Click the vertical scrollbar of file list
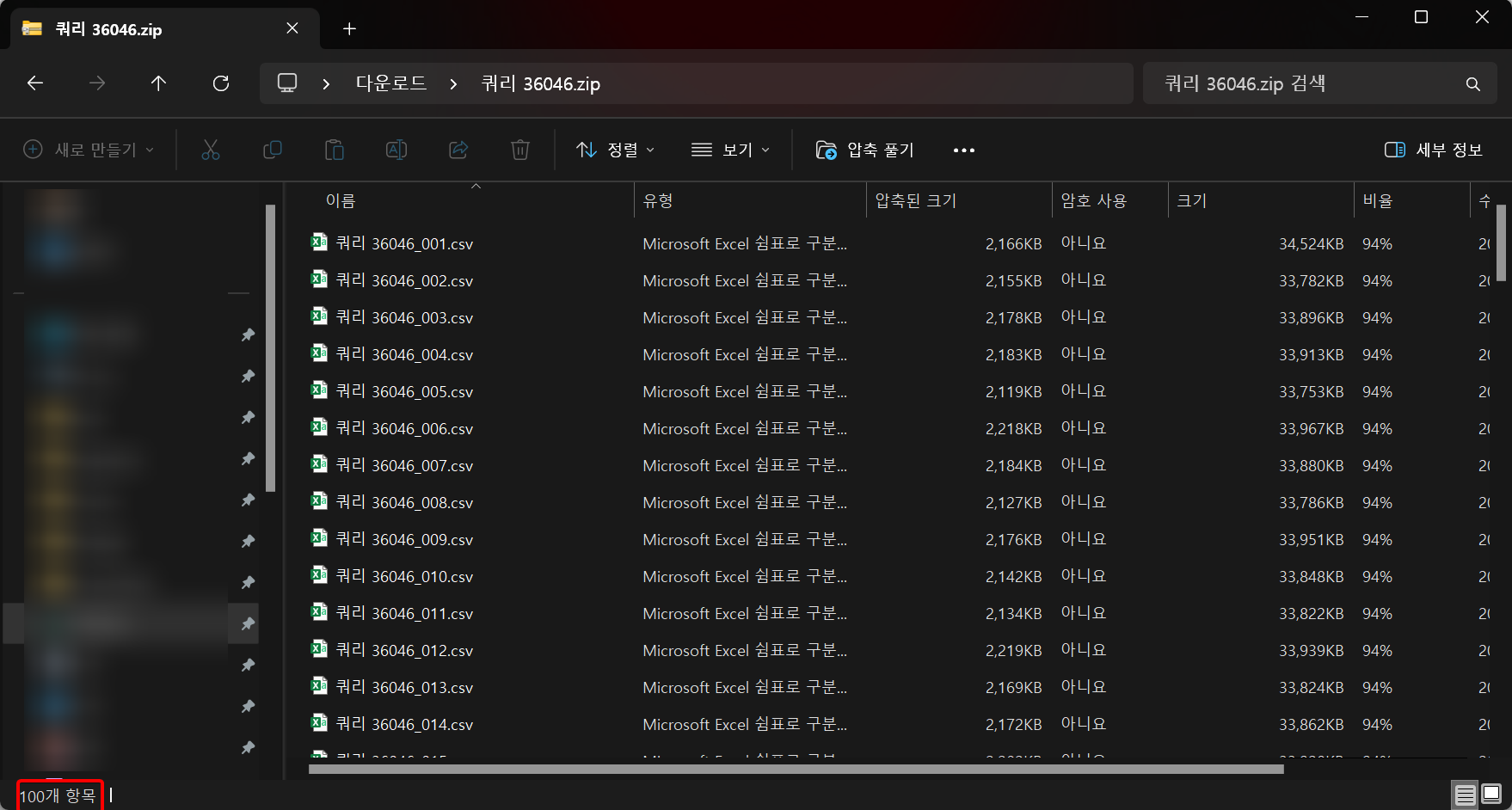The height and width of the screenshot is (810, 1512). [1501, 242]
